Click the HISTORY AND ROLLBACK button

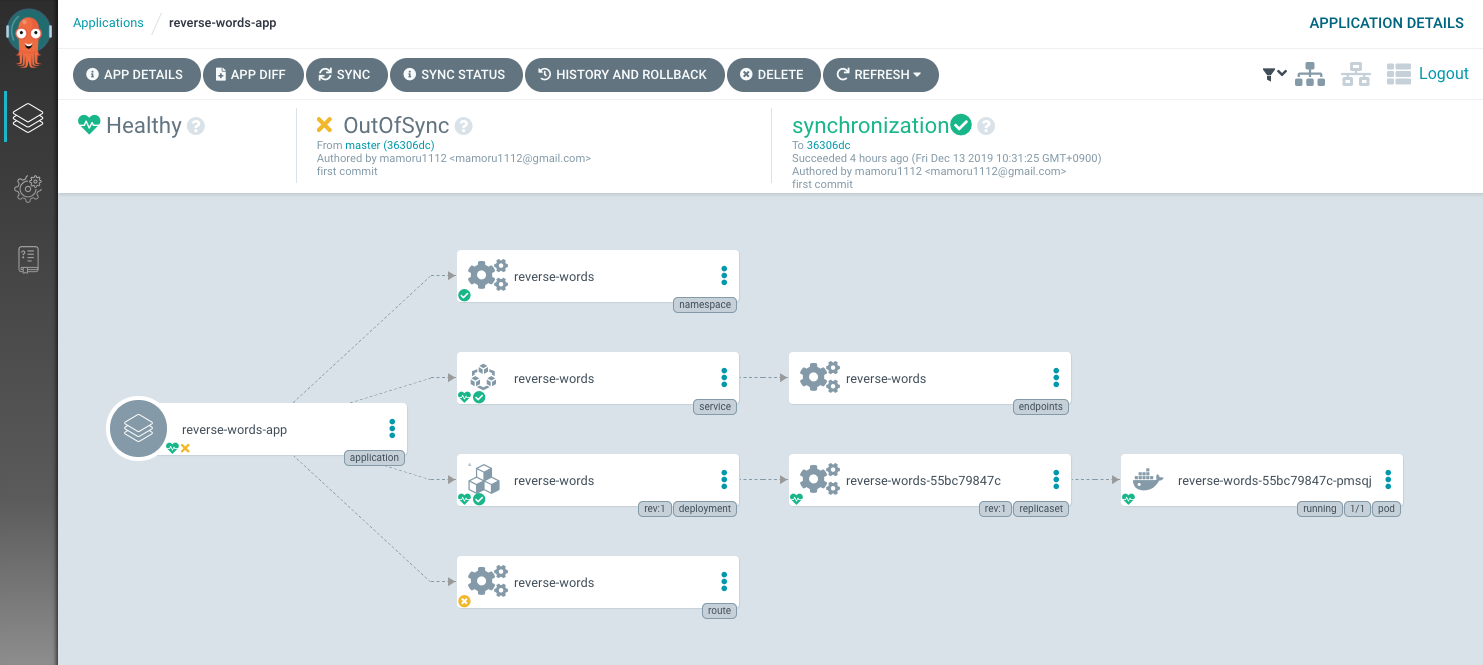624,74
